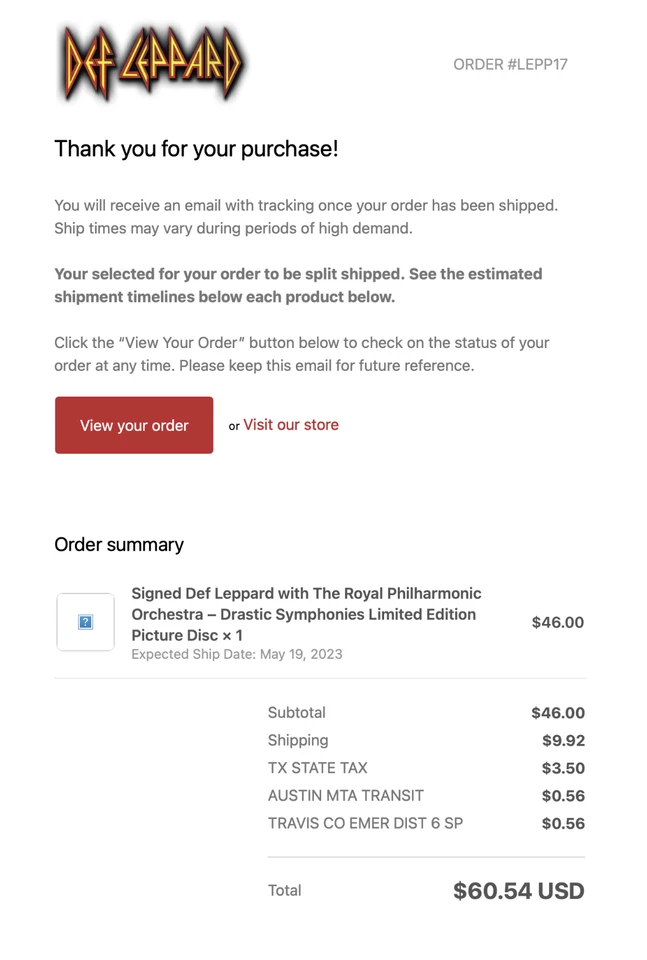Click the ORDER #LEPP17 order number
Image resolution: width=647 pixels, height=960 pixels.
[x=510, y=65]
